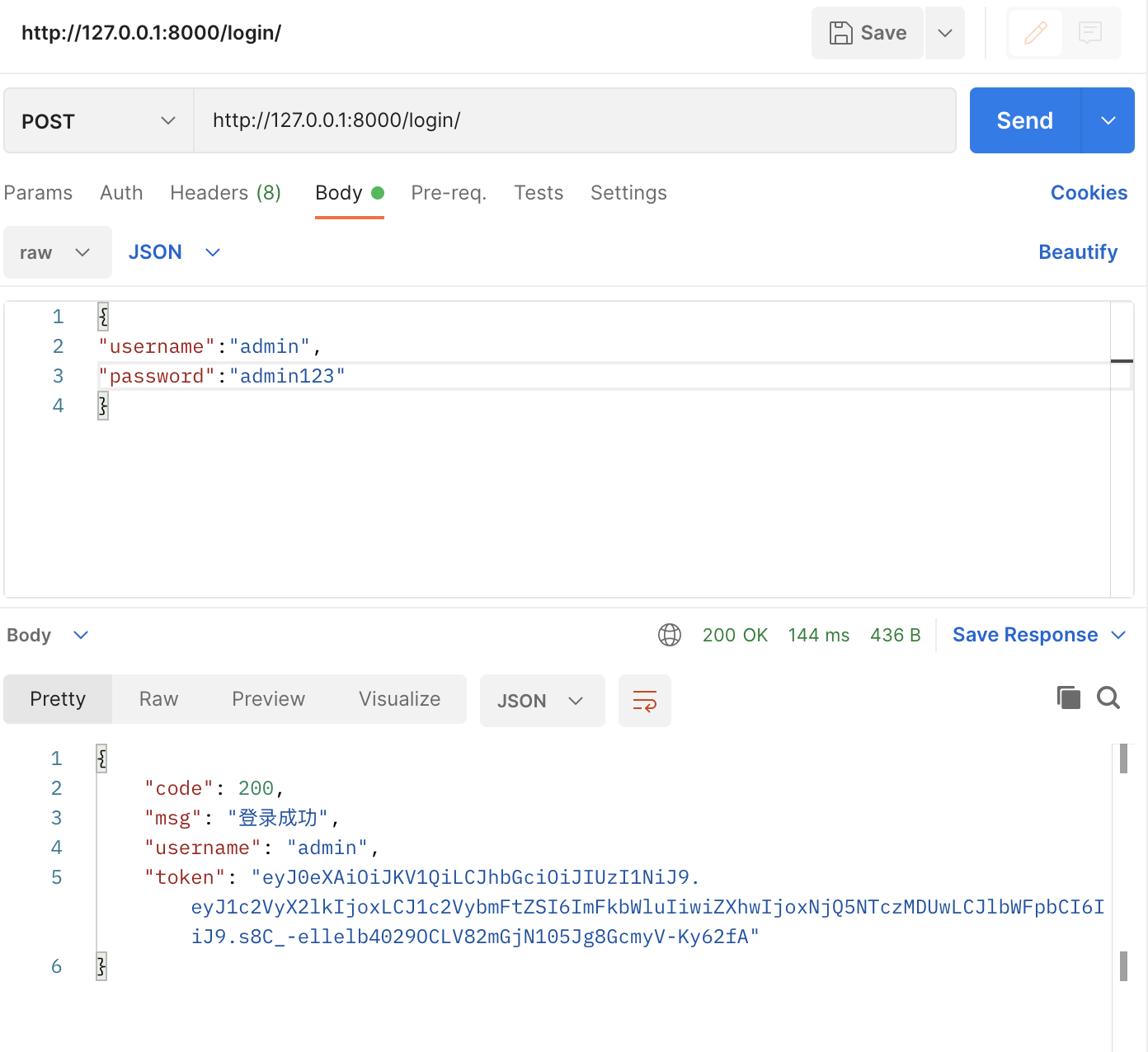Open the Send options chevron

(1108, 120)
